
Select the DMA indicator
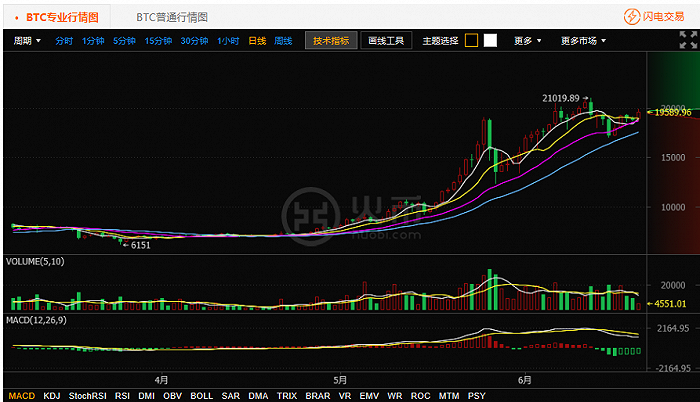[258, 396]
